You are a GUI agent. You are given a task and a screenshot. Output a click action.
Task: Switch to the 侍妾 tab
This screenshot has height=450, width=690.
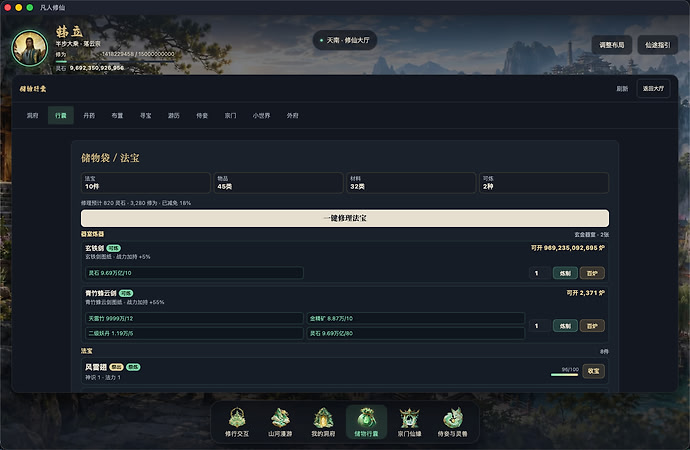pyautogui.click(x=202, y=116)
